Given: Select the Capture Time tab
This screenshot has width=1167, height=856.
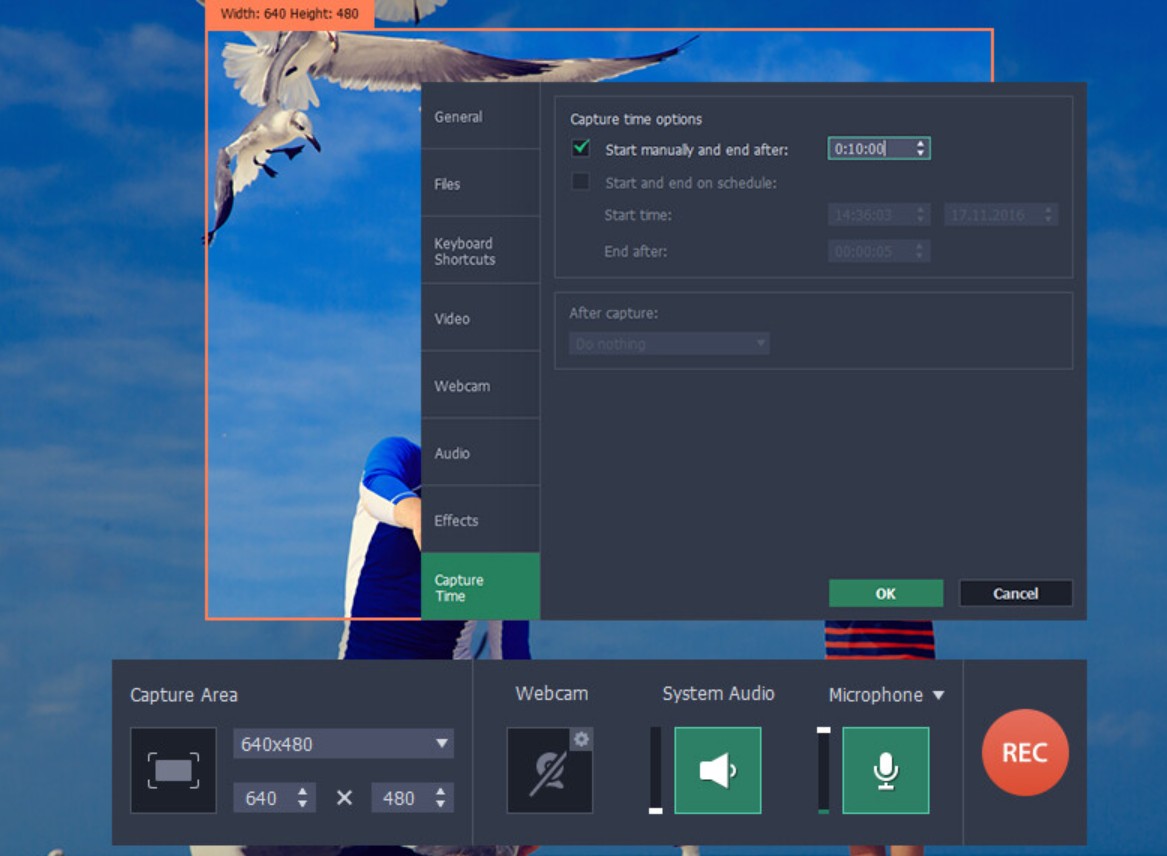Looking at the screenshot, I should 480,587.
